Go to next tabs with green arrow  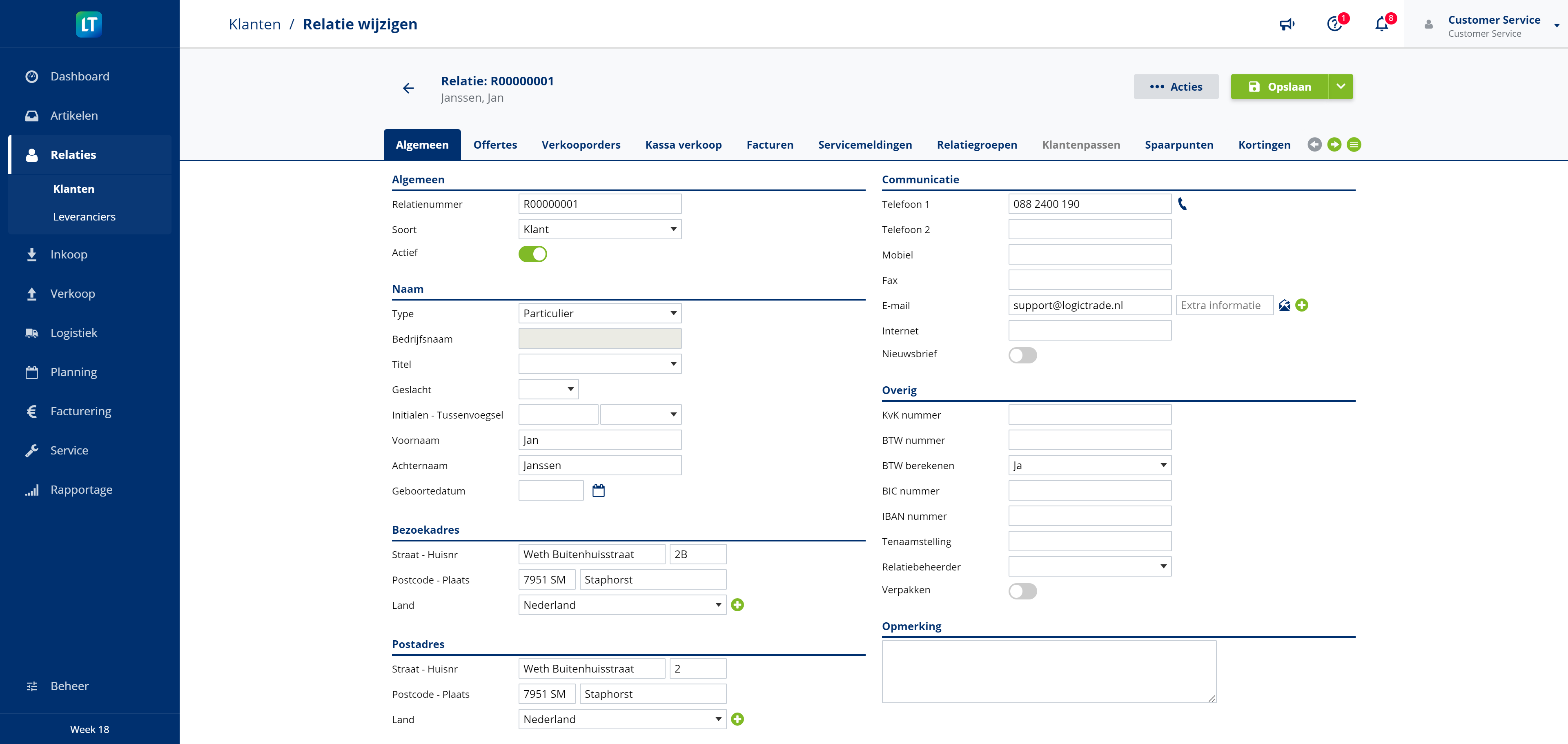(1334, 145)
